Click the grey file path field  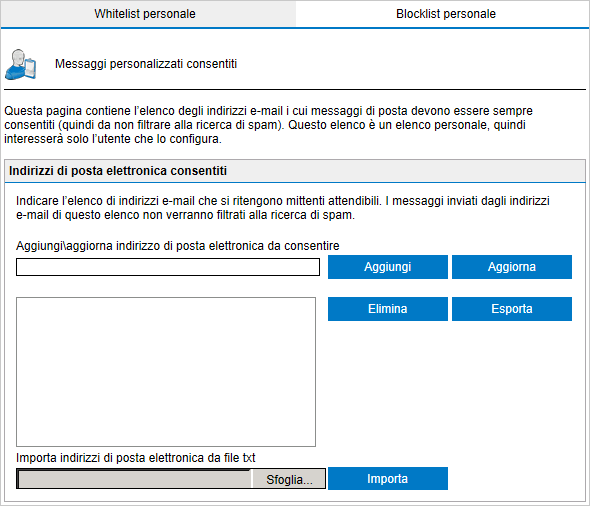pyautogui.click(x=134, y=479)
